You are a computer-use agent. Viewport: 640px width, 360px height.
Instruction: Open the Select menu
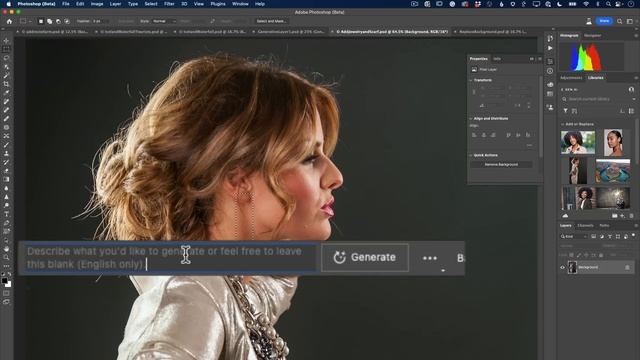(151, 4)
